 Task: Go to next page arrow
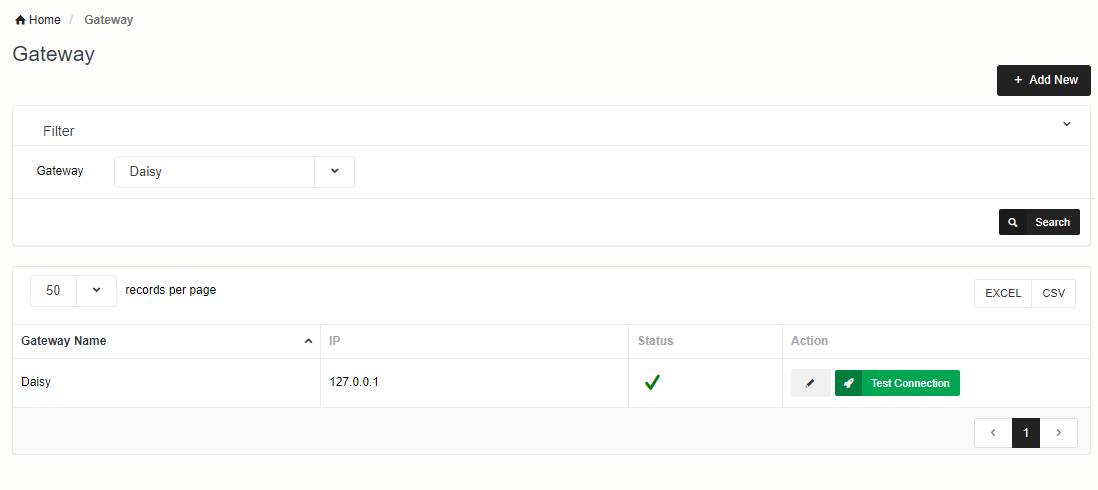[1059, 433]
